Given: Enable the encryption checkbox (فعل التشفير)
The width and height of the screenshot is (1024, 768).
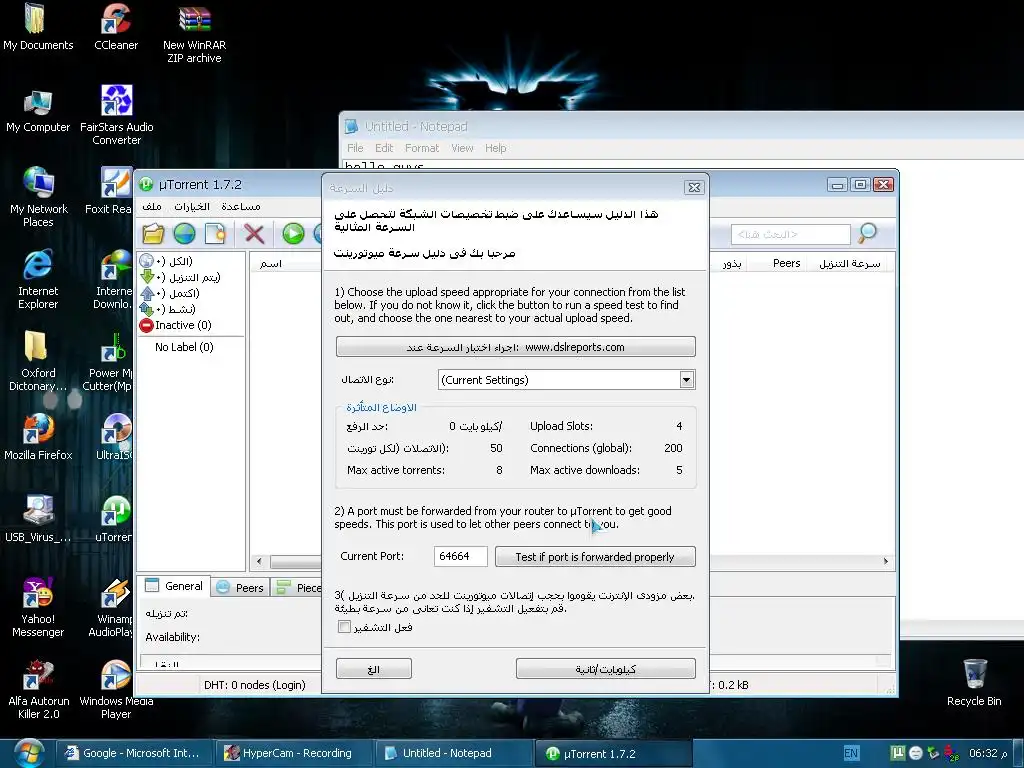Looking at the screenshot, I should coord(344,627).
